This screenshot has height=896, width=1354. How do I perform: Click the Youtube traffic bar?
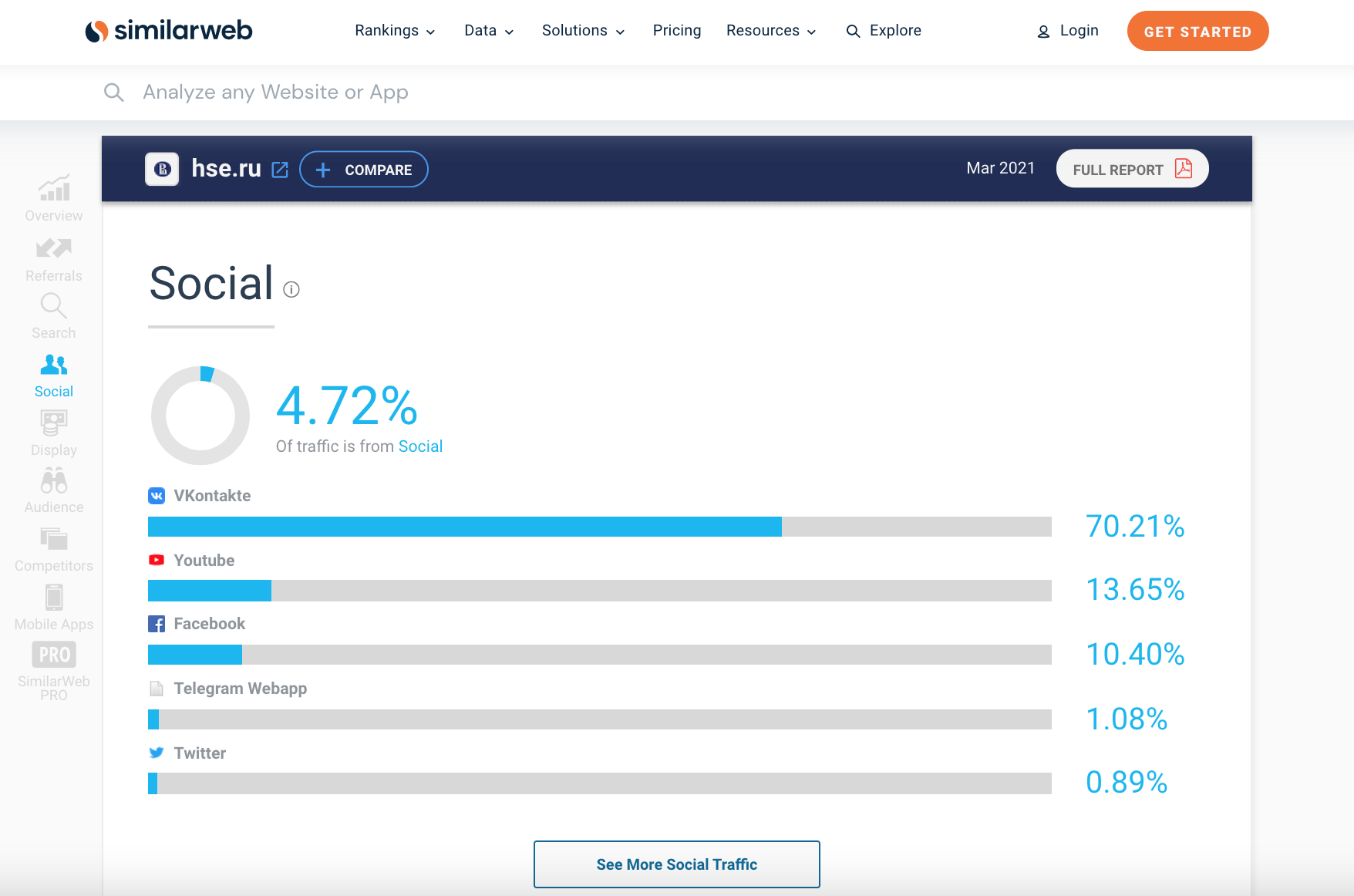[600, 591]
